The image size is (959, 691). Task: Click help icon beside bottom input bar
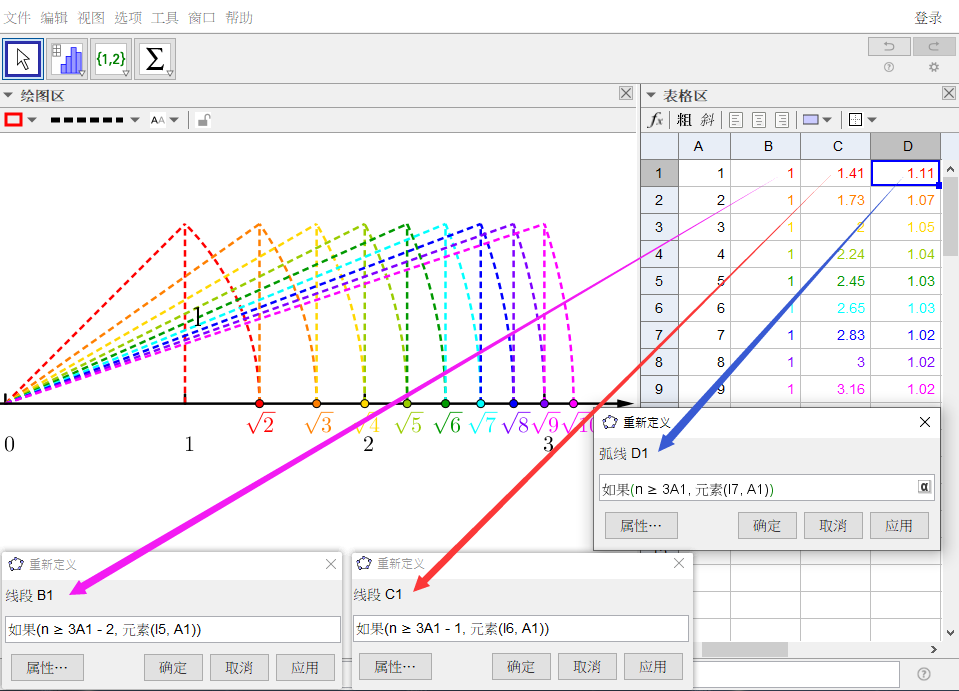click(924, 674)
